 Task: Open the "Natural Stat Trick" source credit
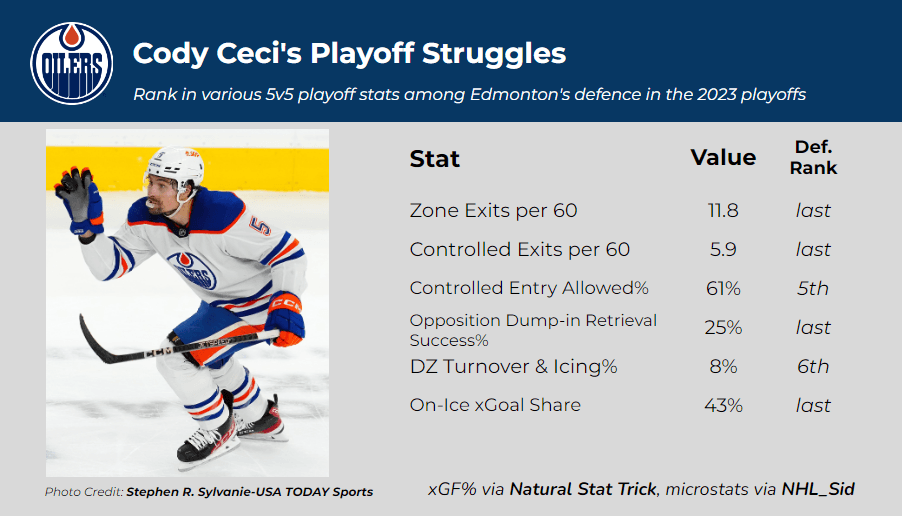click(584, 489)
